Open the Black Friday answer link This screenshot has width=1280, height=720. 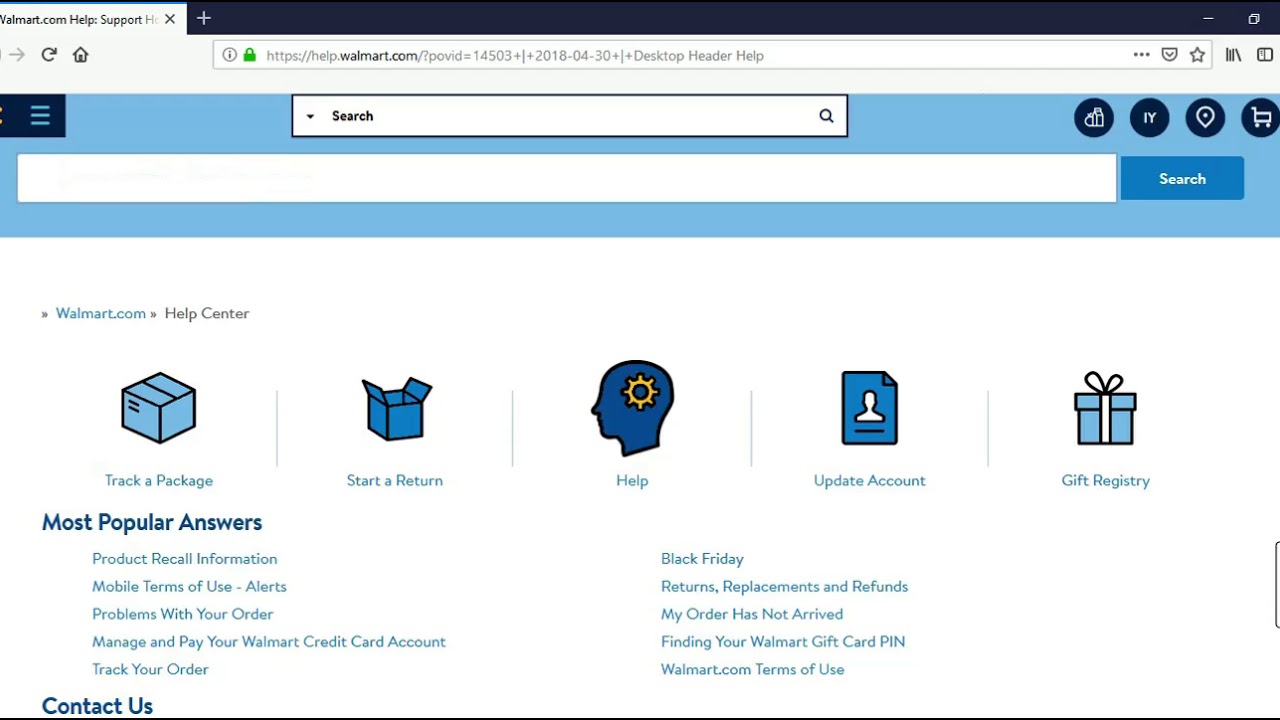pyautogui.click(x=702, y=559)
